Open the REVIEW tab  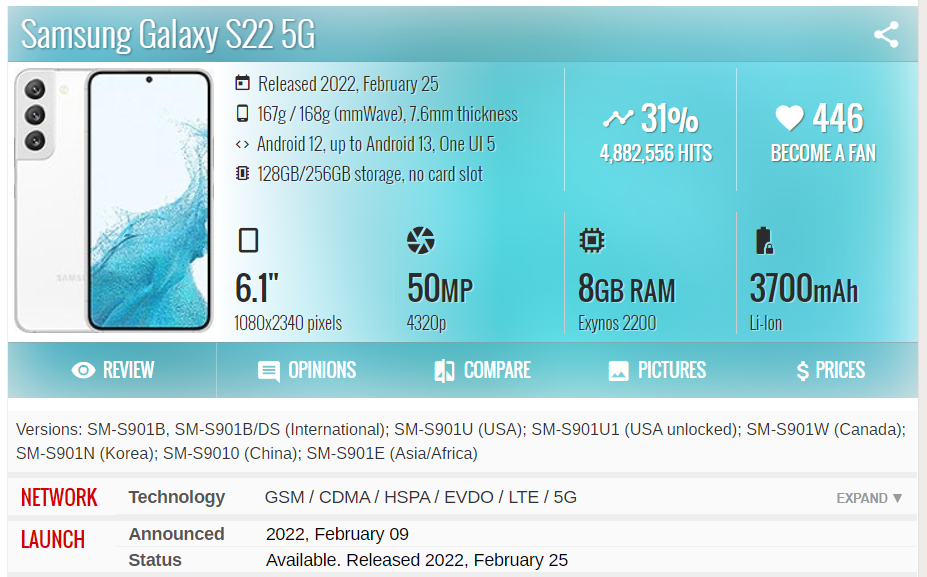click(x=112, y=371)
